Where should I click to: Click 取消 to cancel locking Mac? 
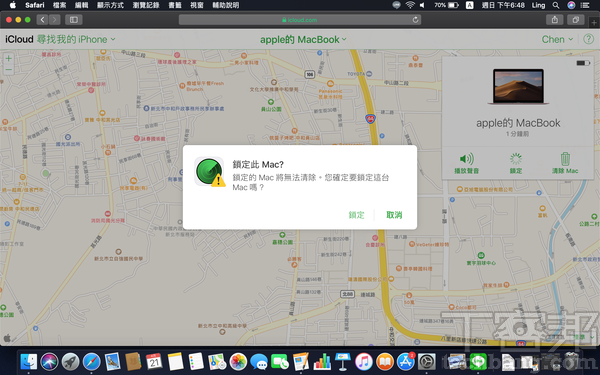pos(394,215)
